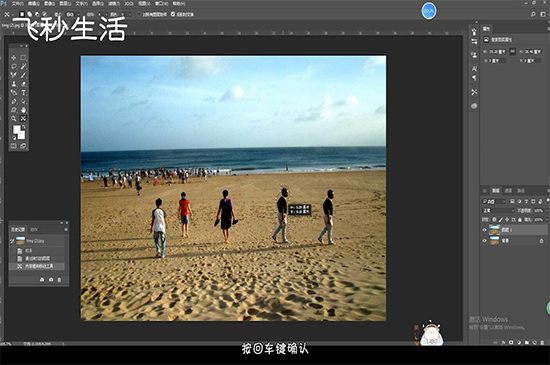Open the 窗口 (Window) menu
This screenshot has height=365, width=550.
(x=161, y=4)
